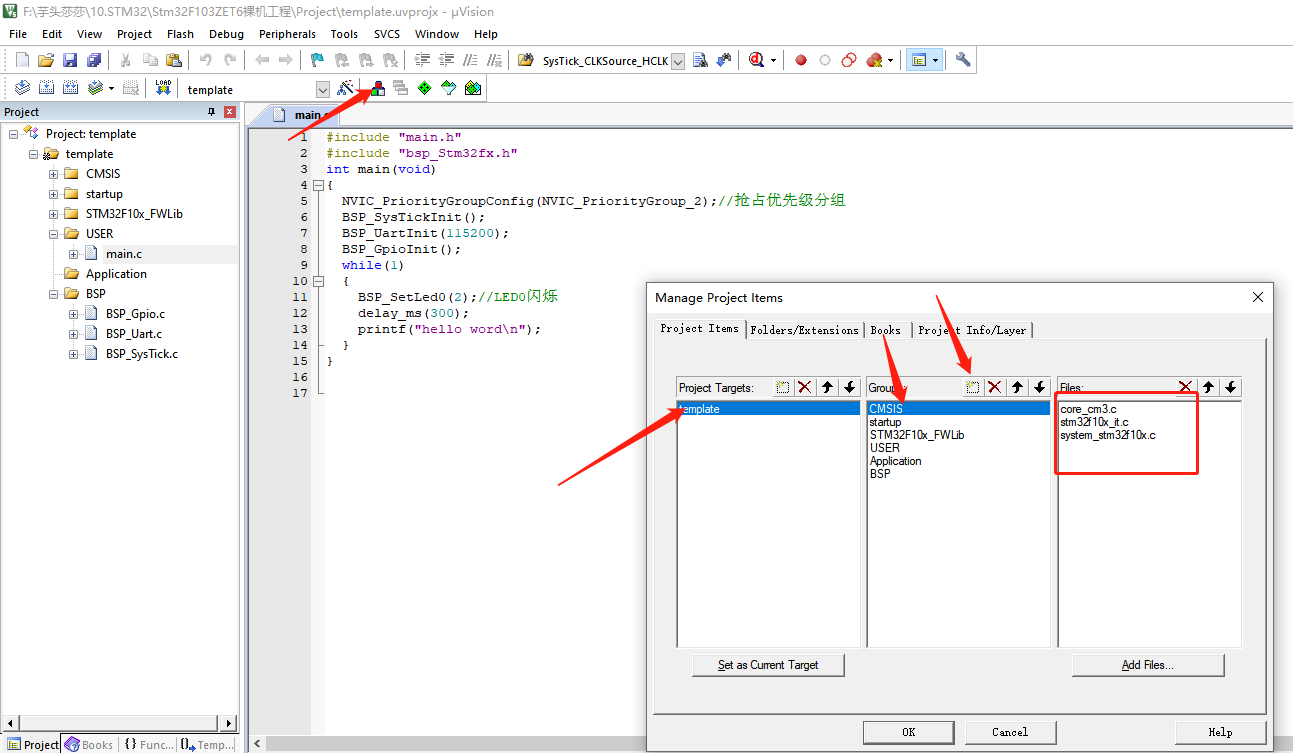Expand the startup group in project tree
The width and height of the screenshot is (1293, 753).
(54, 194)
